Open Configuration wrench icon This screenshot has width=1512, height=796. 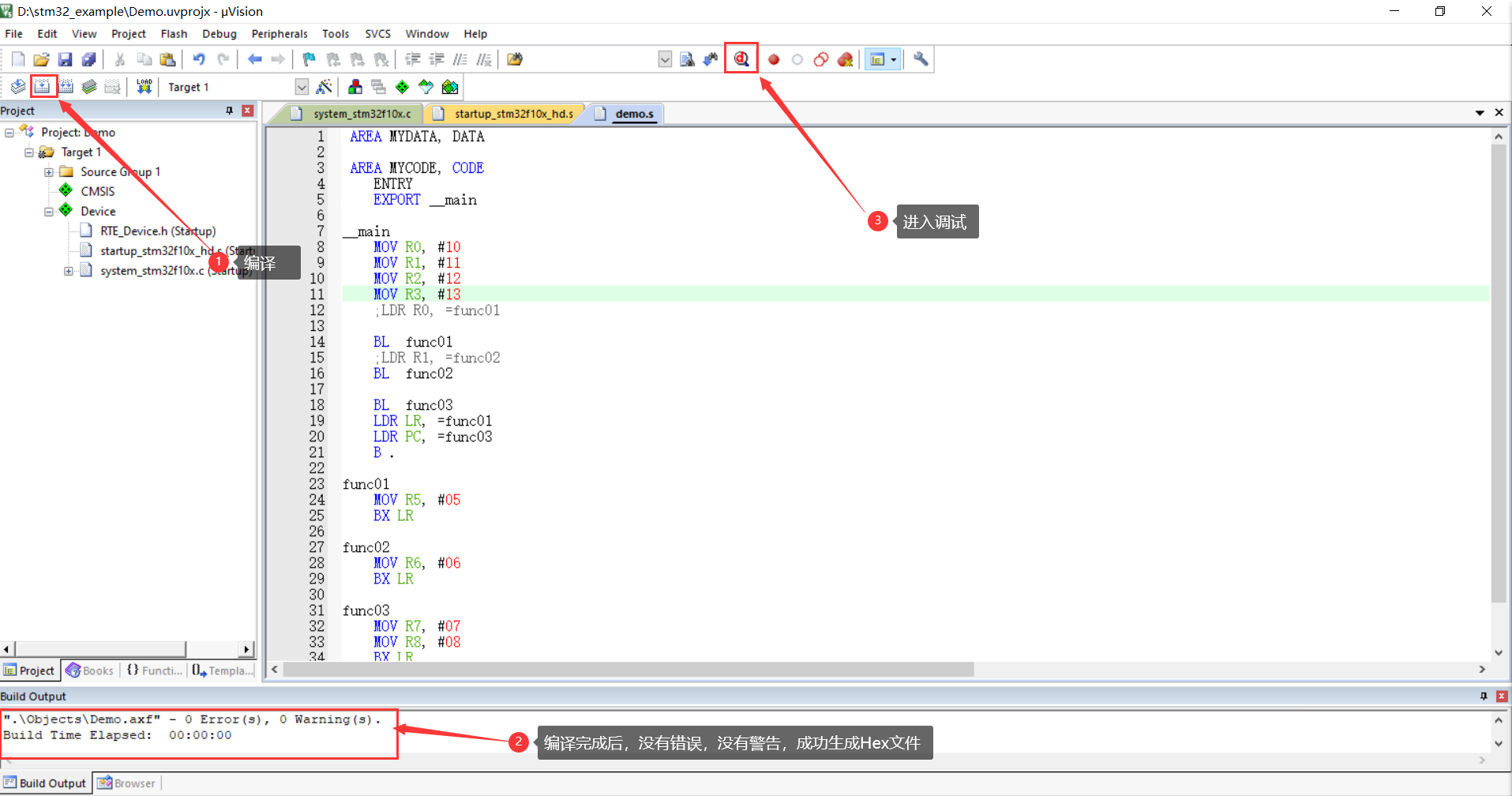click(x=921, y=59)
